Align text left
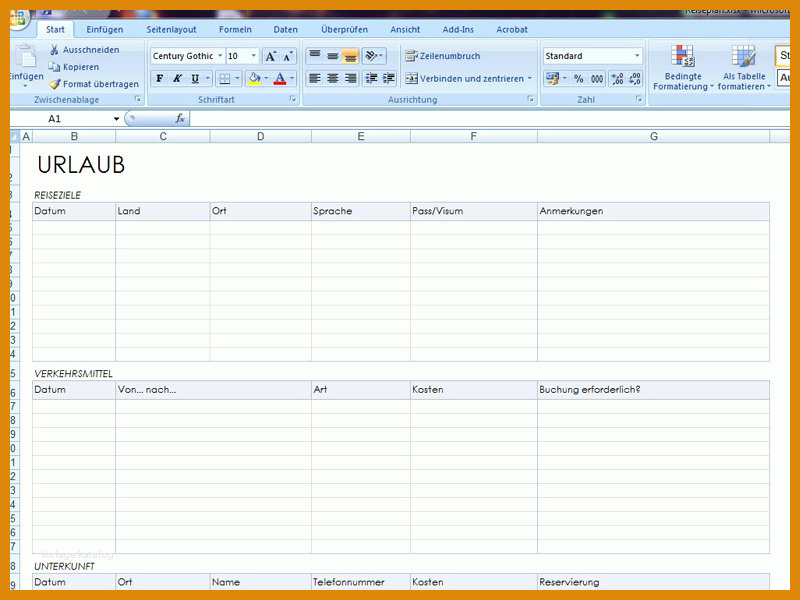 tap(315, 79)
